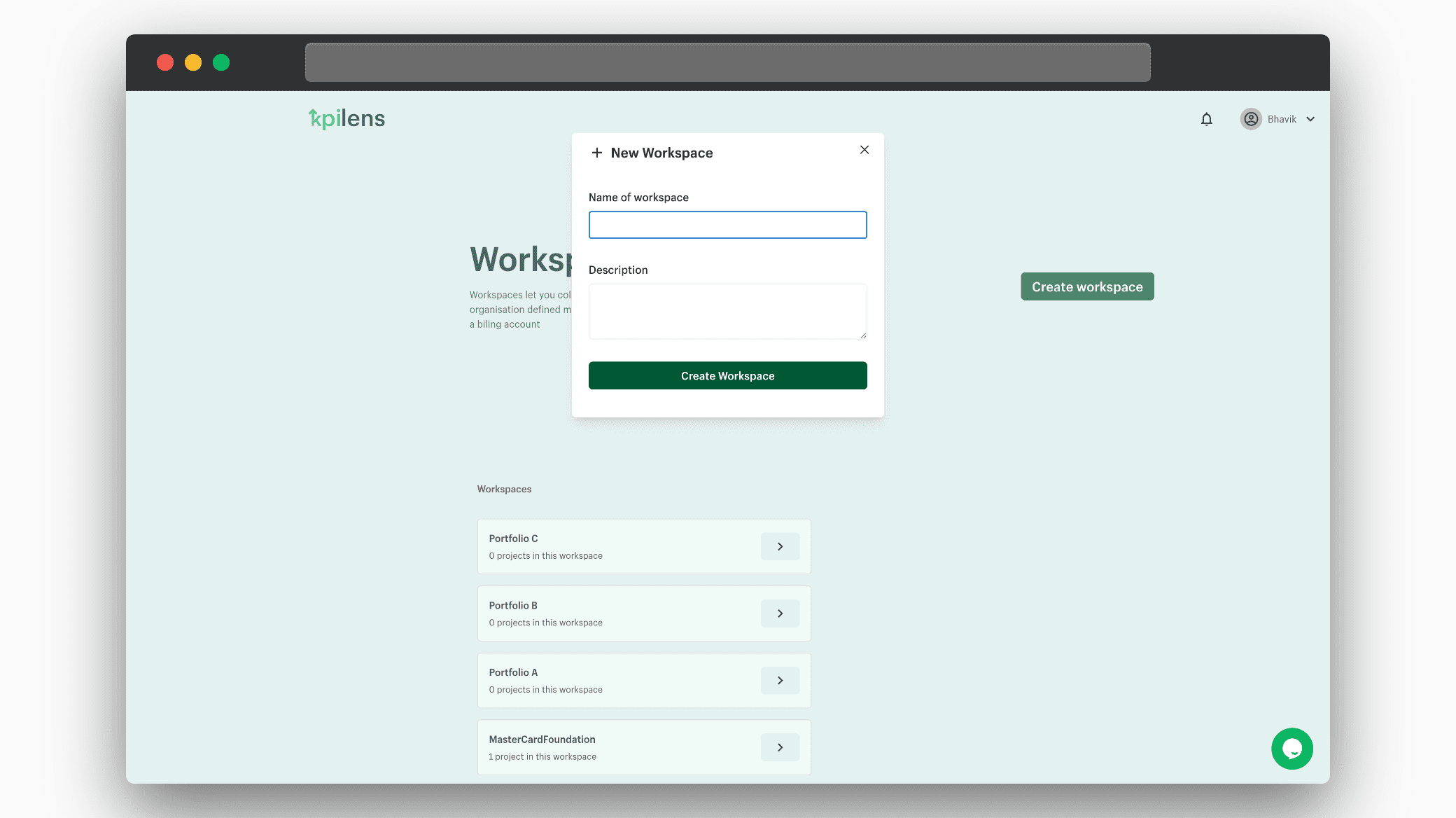The image size is (1456, 818).
Task: Click the notification bell icon
Action: pos(1206,119)
